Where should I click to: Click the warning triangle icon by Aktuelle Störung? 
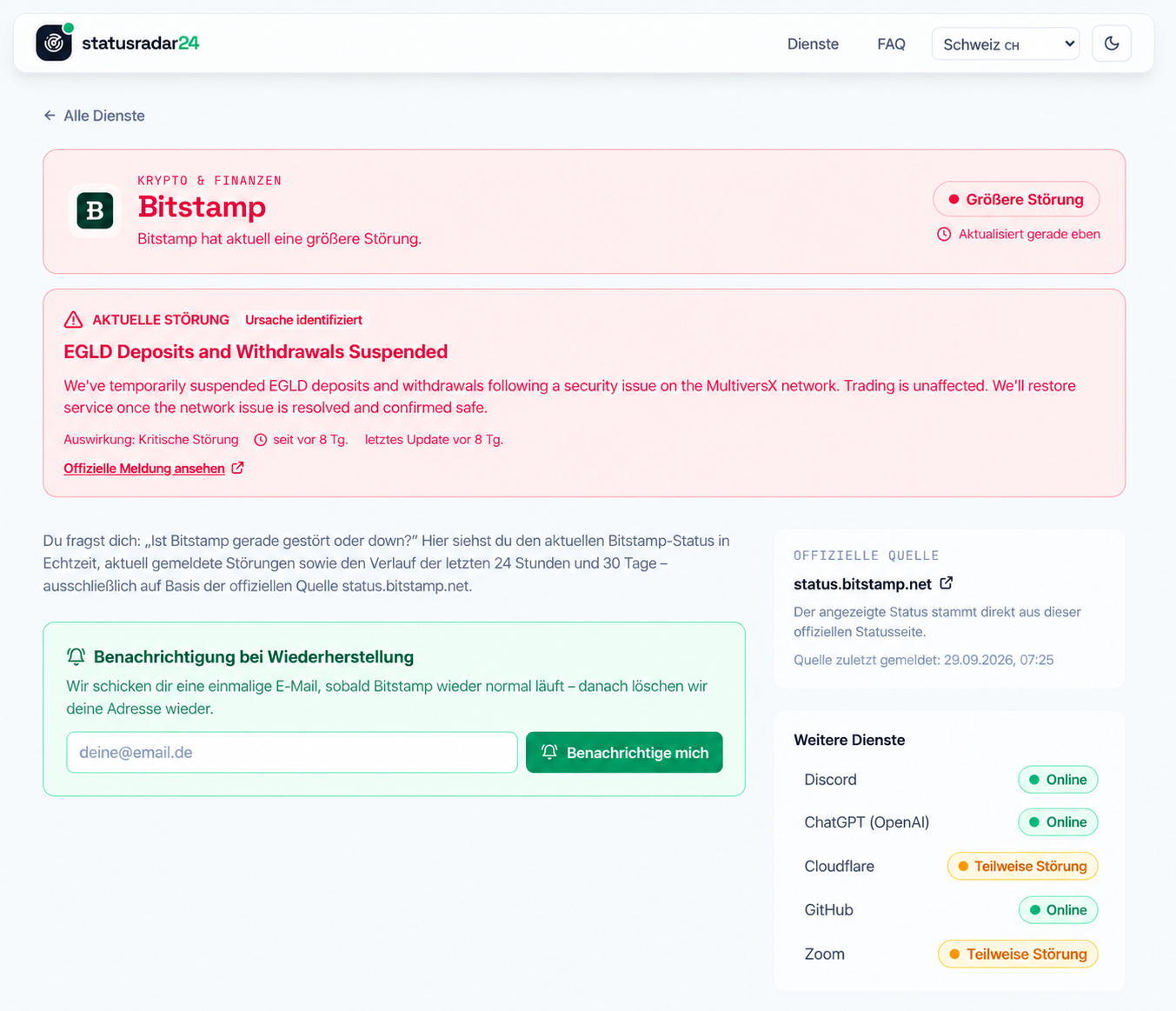click(x=74, y=320)
